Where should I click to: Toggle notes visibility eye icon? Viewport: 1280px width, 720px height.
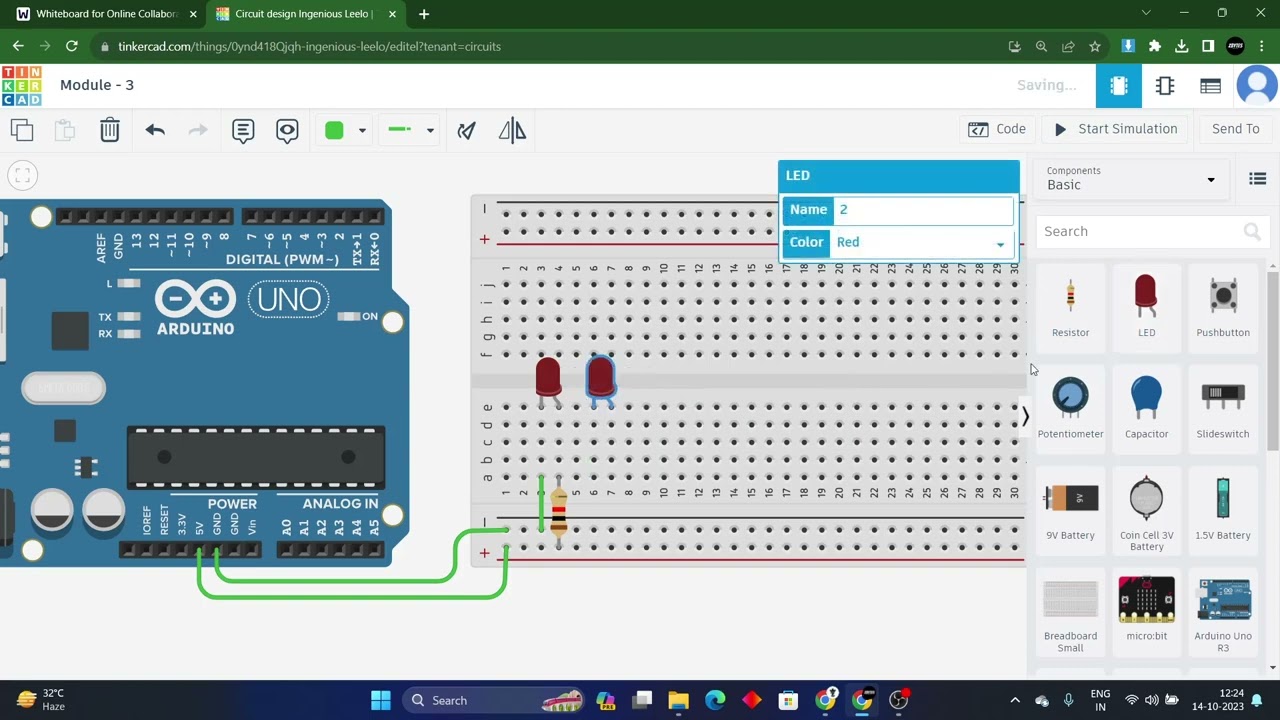(x=287, y=130)
